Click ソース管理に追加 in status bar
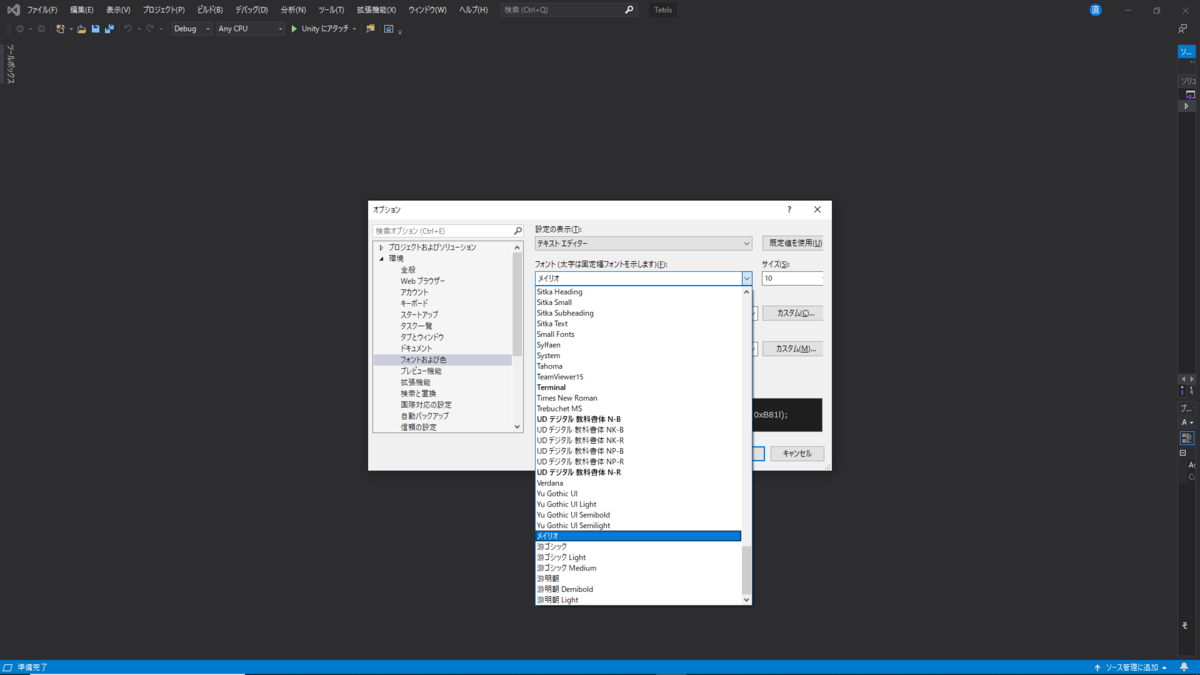Image resolution: width=1200 pixels, height=675 pixels. pos(1132,667)
